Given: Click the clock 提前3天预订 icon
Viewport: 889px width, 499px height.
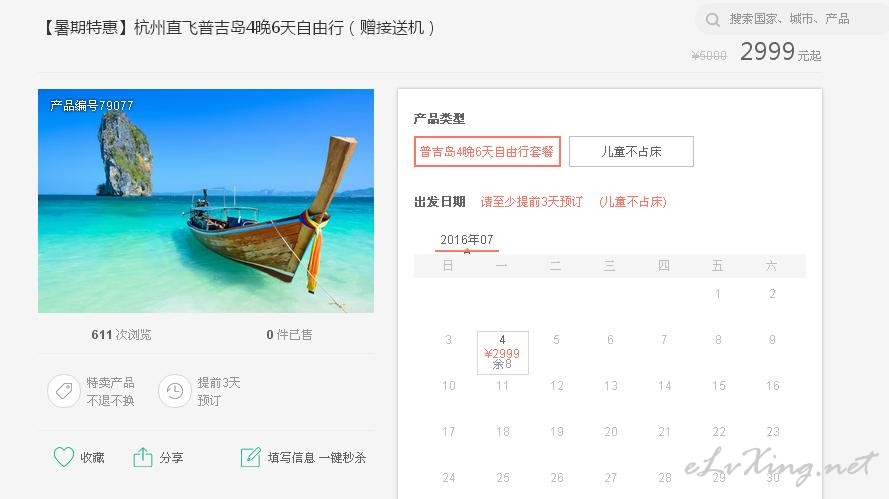Looking at the screenshot, I should tap(175, 391).
